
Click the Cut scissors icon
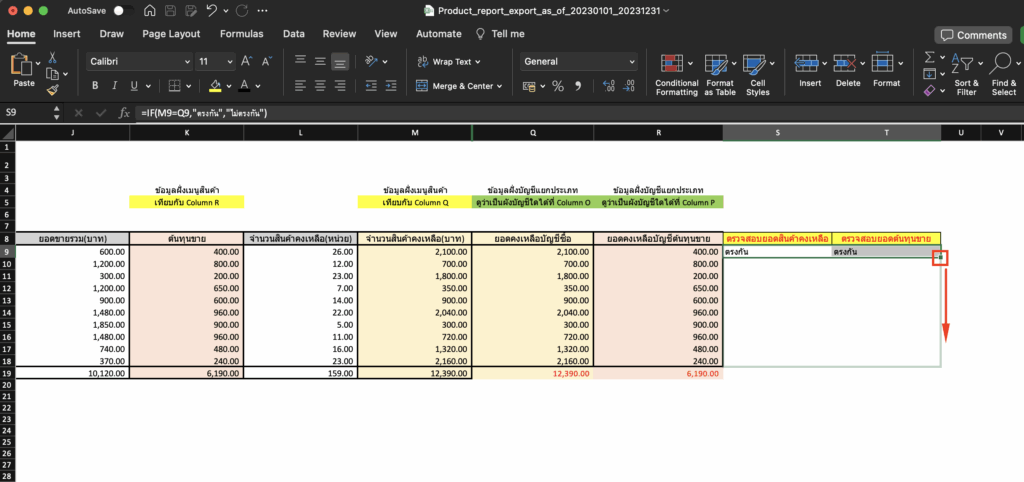tap(52, 58)
